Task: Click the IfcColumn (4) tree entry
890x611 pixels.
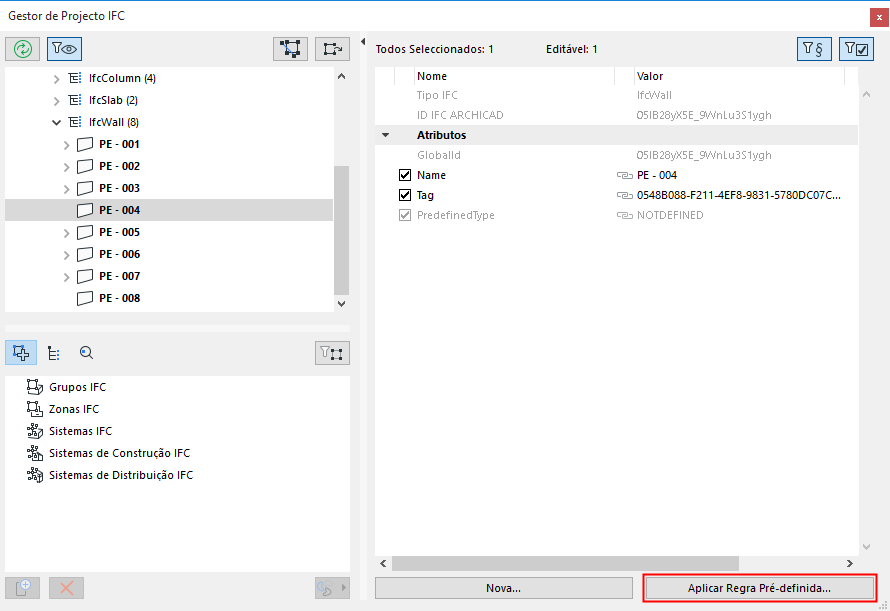Action: [122, 78]
